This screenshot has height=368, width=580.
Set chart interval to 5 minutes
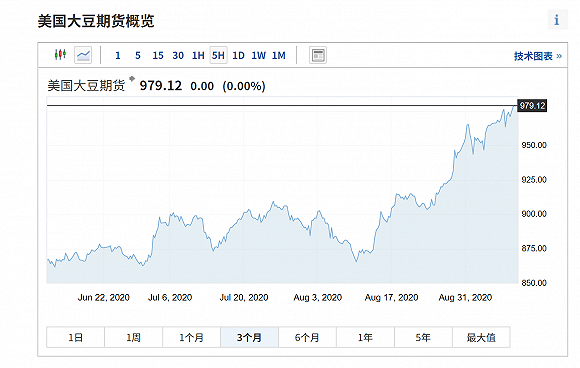pos(138,55)
